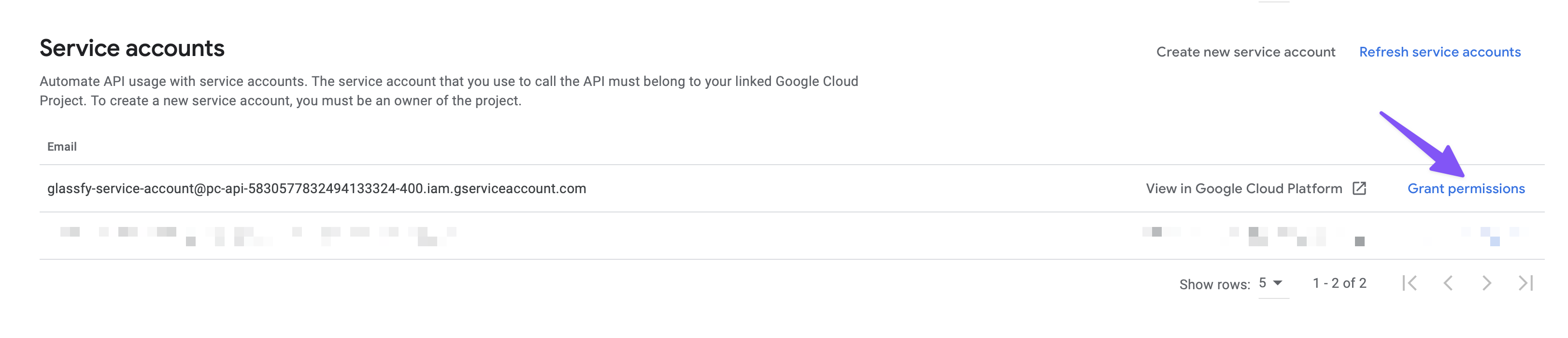1568x338 pixels.
Task: Click the Service accounts heading
Action: [132, 48]
